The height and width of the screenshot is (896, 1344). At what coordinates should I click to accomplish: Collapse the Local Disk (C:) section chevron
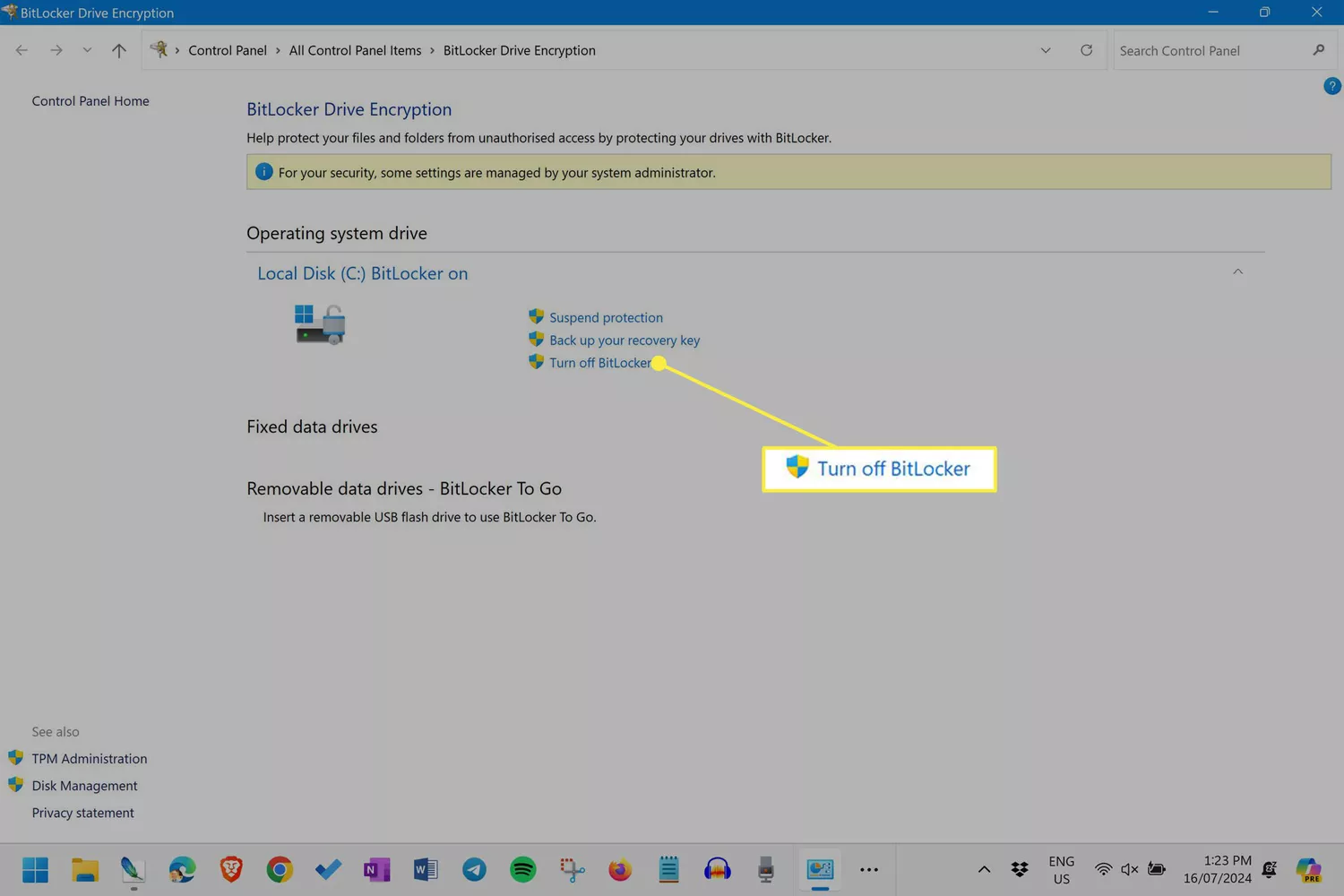pyautogui.click(x=1237, y=271)
